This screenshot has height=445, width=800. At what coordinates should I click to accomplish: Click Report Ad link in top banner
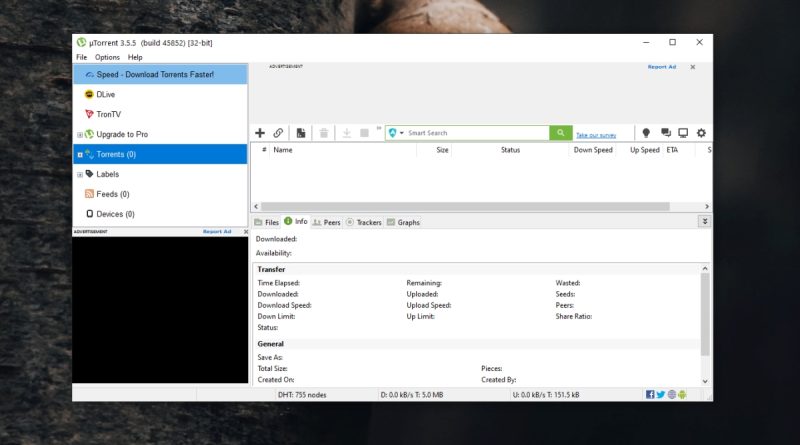click(x=662, y=67)
